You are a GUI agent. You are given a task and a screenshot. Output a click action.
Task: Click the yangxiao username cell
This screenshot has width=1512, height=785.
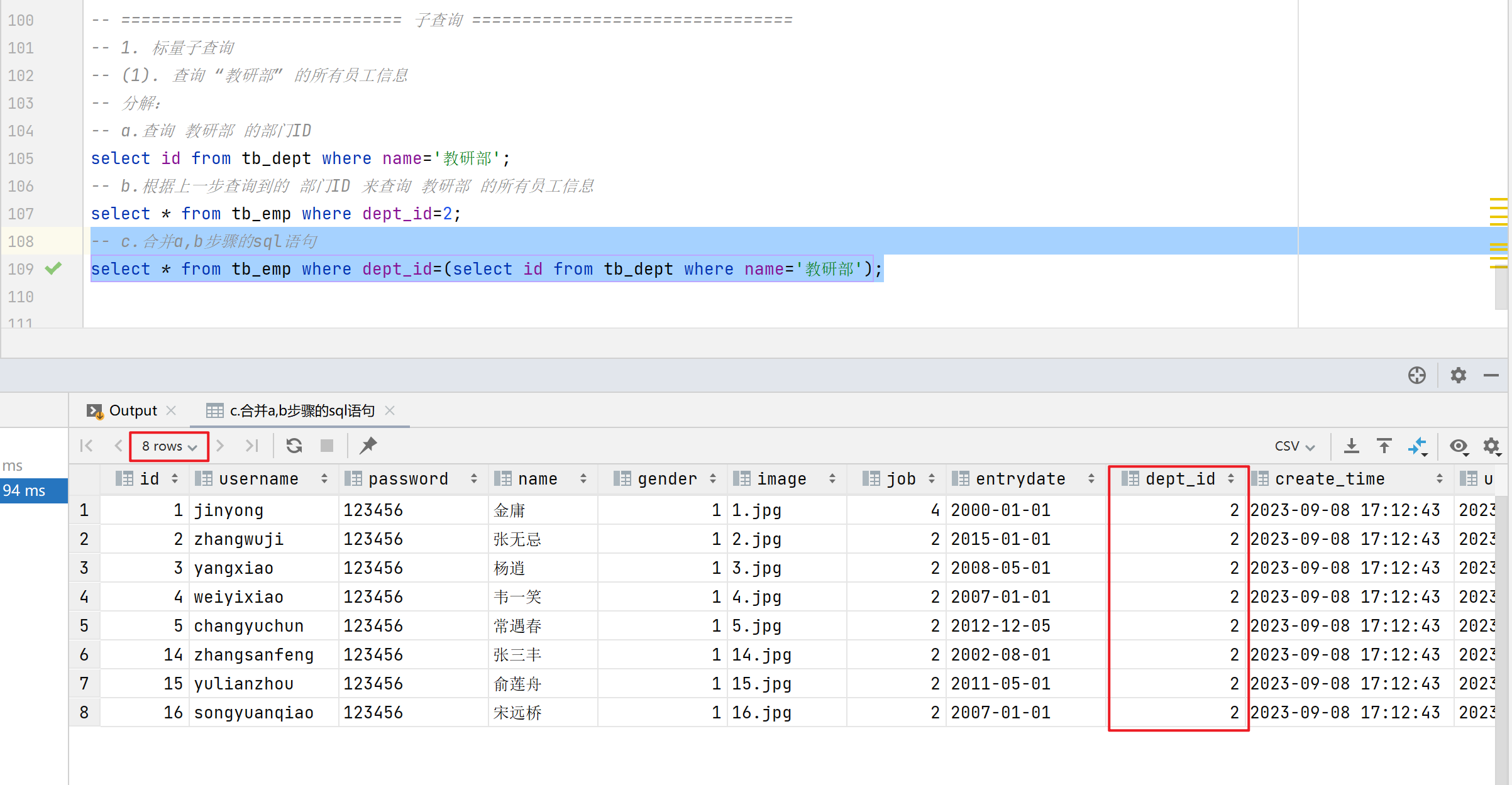(263, 568)
